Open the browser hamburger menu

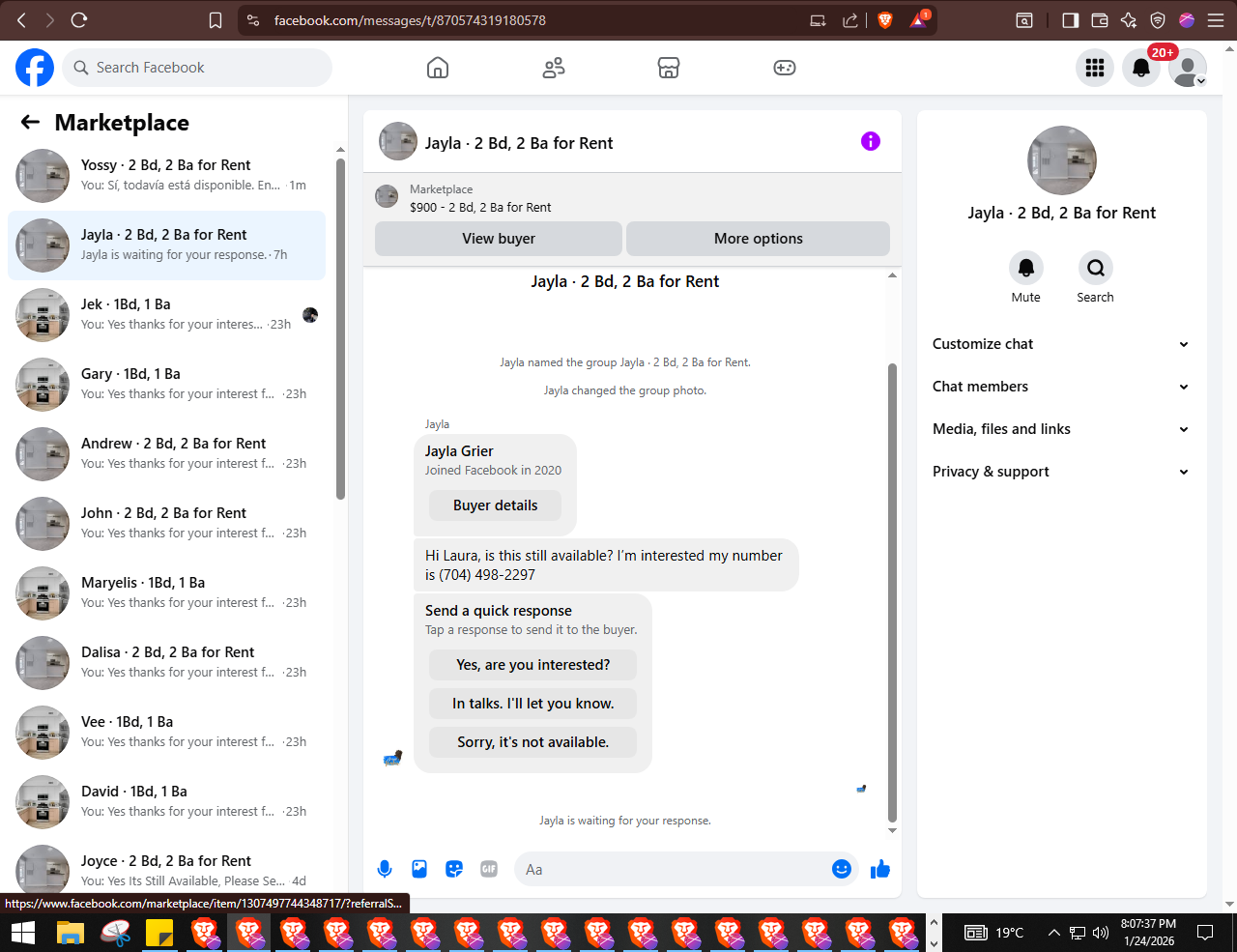(x=1216, y=20)
